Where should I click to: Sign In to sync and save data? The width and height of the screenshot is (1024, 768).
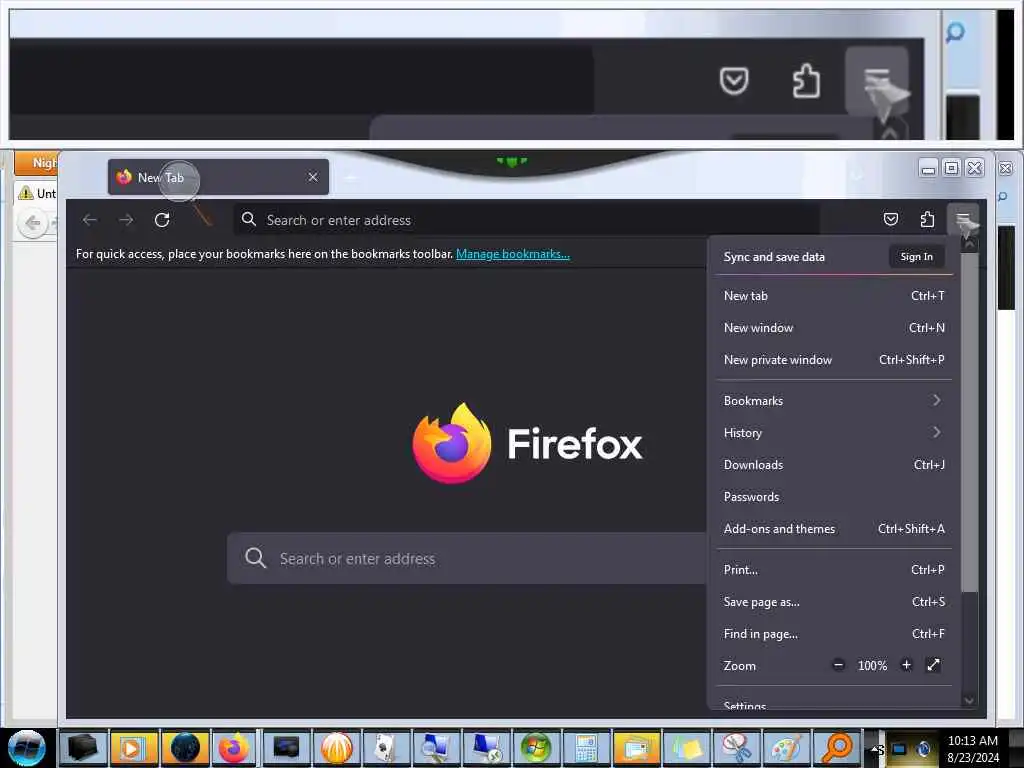tap(916, 257)
